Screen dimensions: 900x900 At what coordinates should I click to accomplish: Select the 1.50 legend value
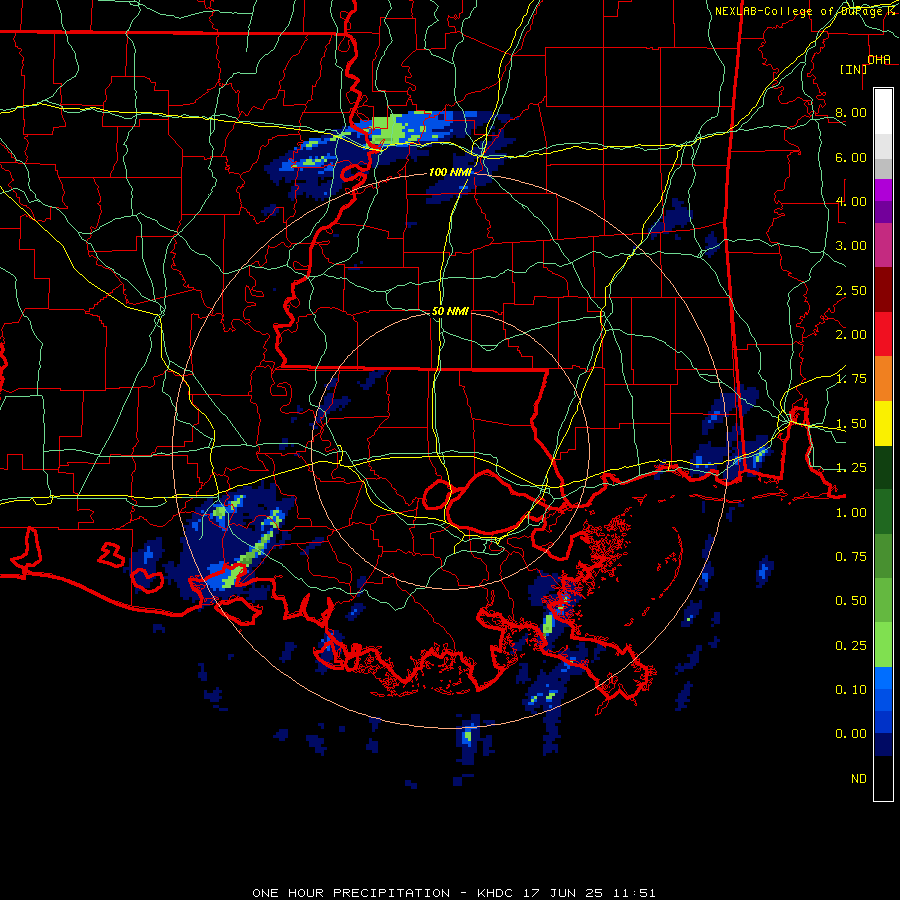pyautogui.click(x=851, y=424)
